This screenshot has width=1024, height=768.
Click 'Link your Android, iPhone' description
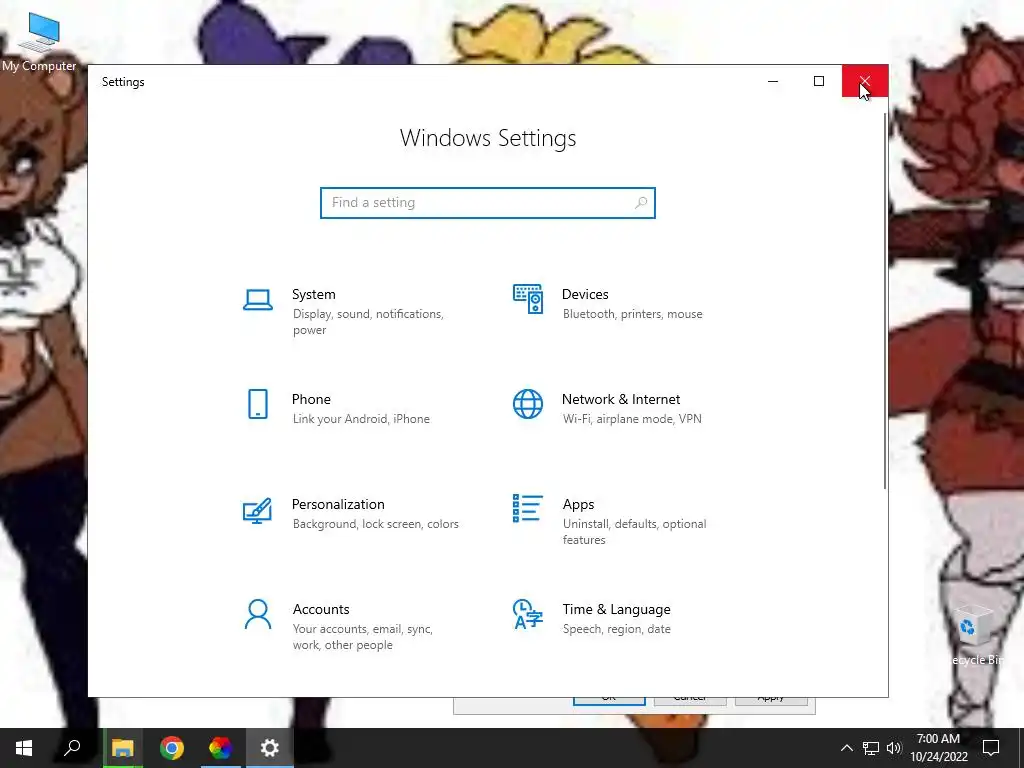click(x=361, y=419)
